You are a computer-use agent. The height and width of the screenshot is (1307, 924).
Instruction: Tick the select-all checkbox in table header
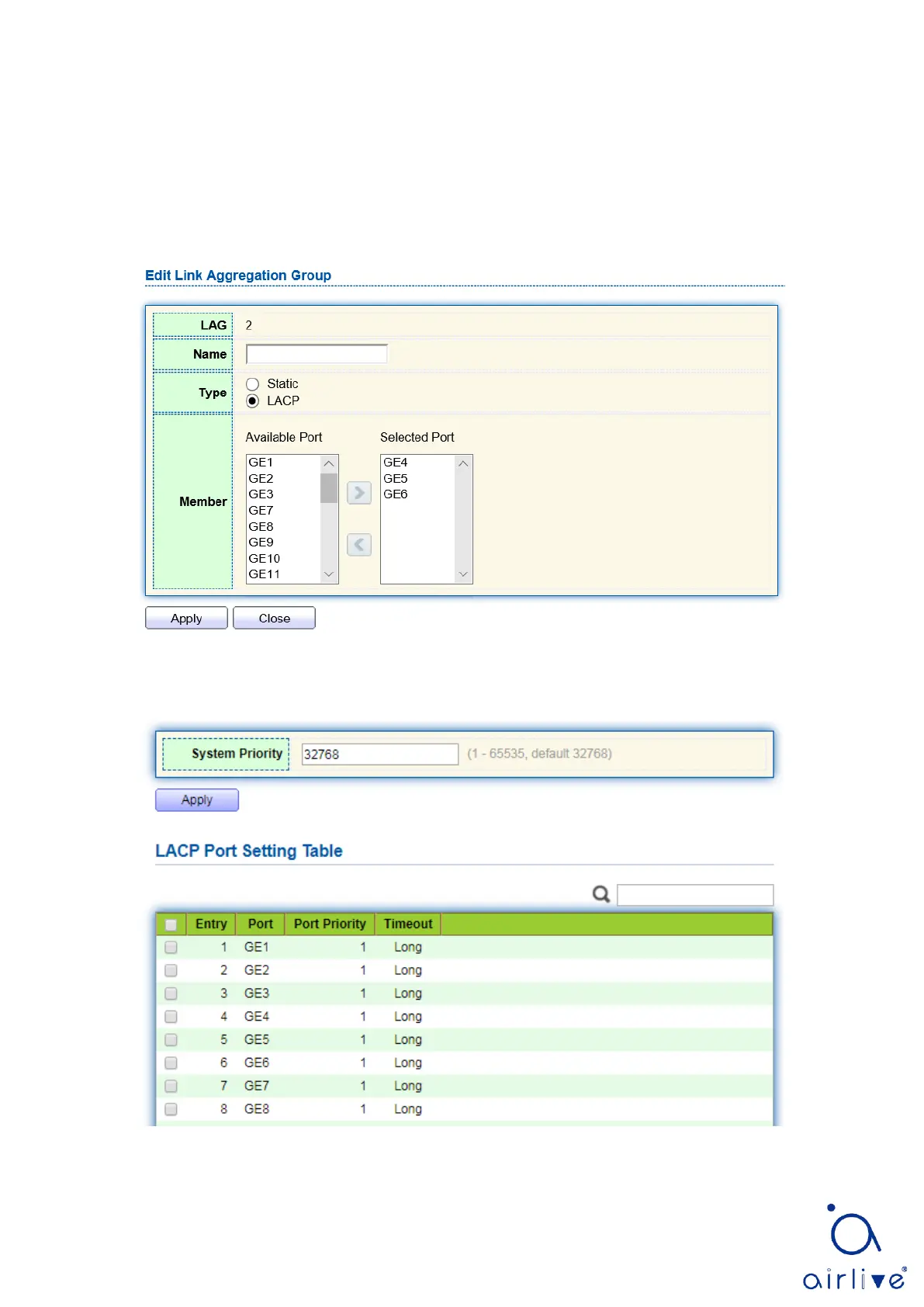[171, 924]
